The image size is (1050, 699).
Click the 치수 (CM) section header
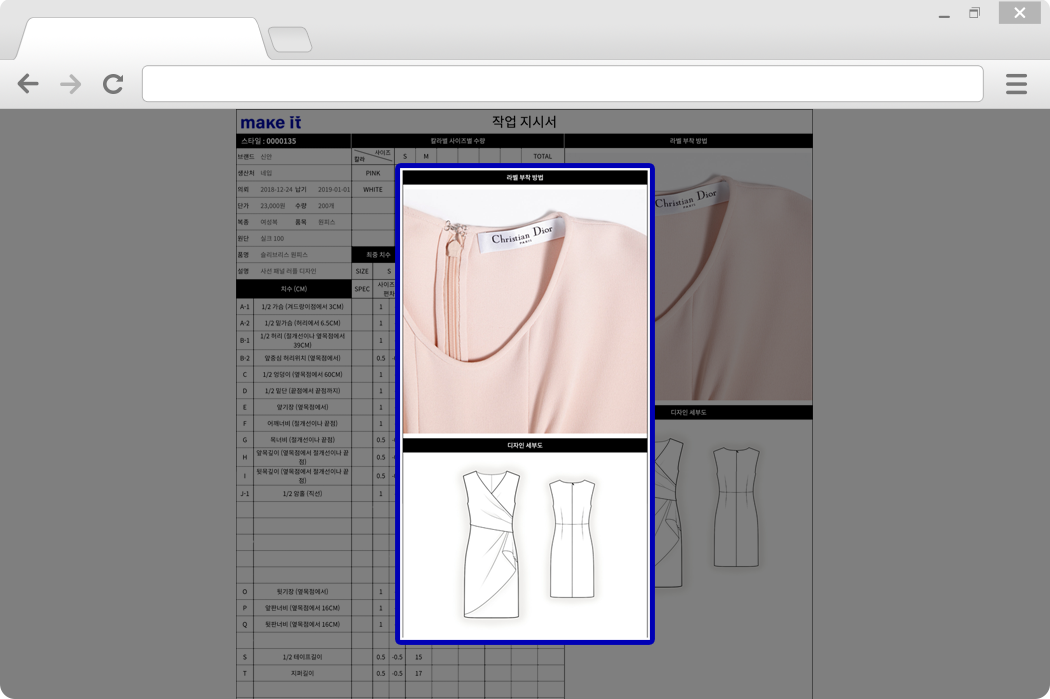[293, 289]
